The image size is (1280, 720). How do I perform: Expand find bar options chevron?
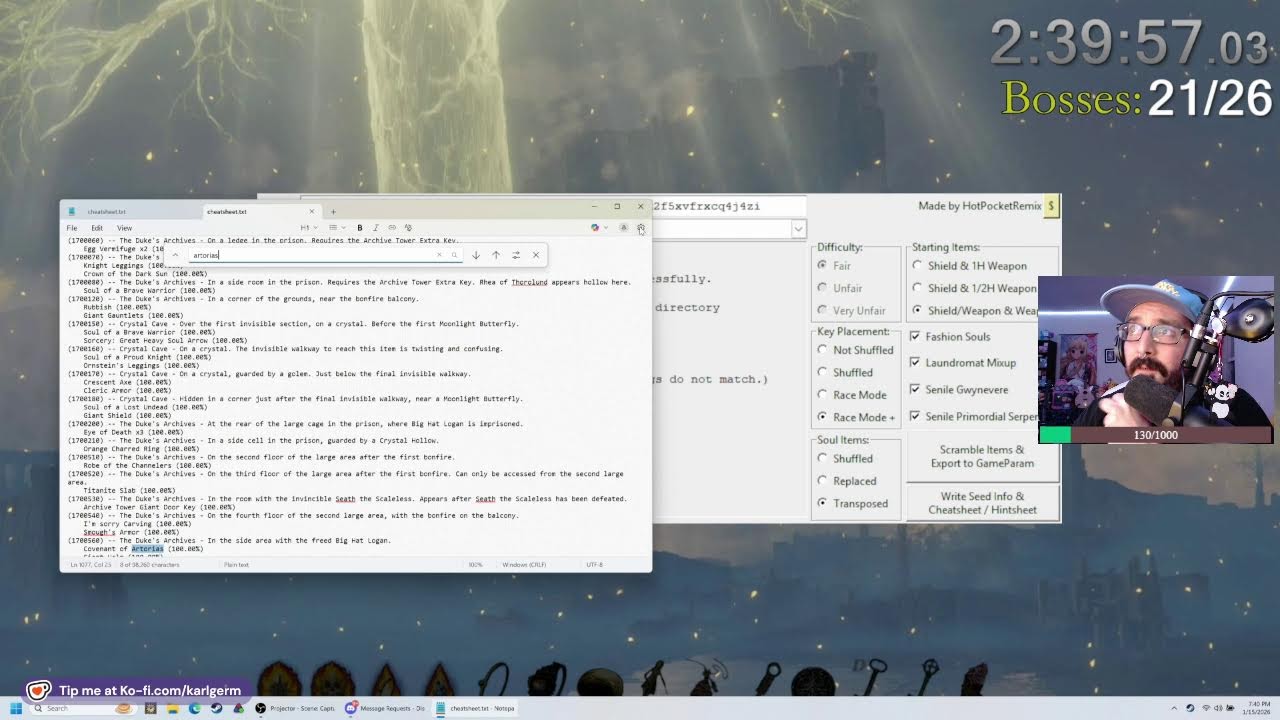tap(175, 255)
